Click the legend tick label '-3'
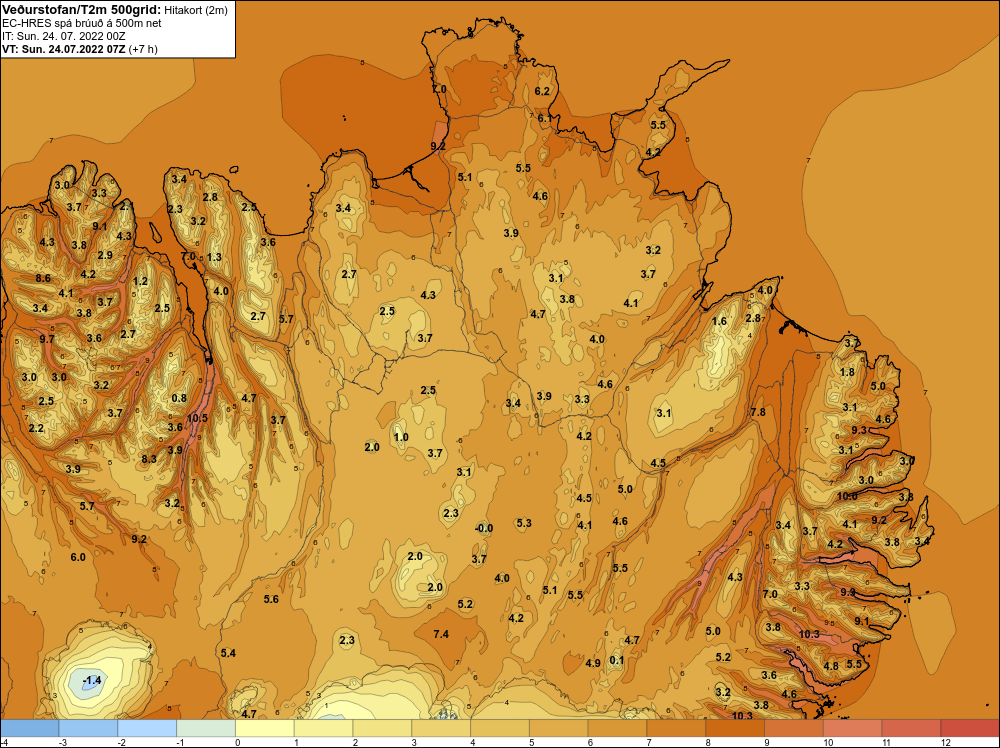Image resolution: width=1000 pixels, height=748 pixels. click(x=62, y=742)
